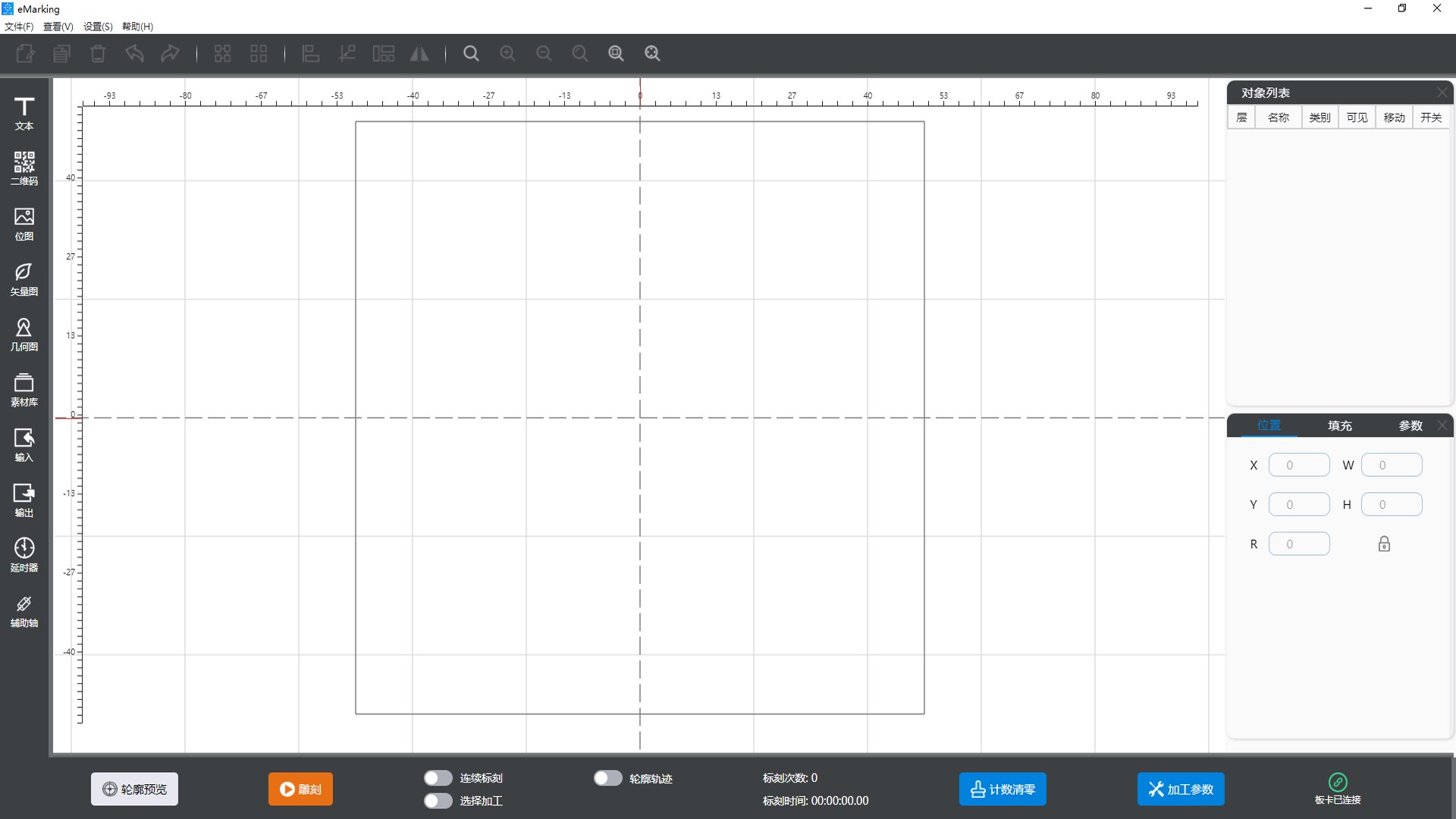Select the 文本 text tool
Screen dimensions: 1456x819
[x=24, y=114]
